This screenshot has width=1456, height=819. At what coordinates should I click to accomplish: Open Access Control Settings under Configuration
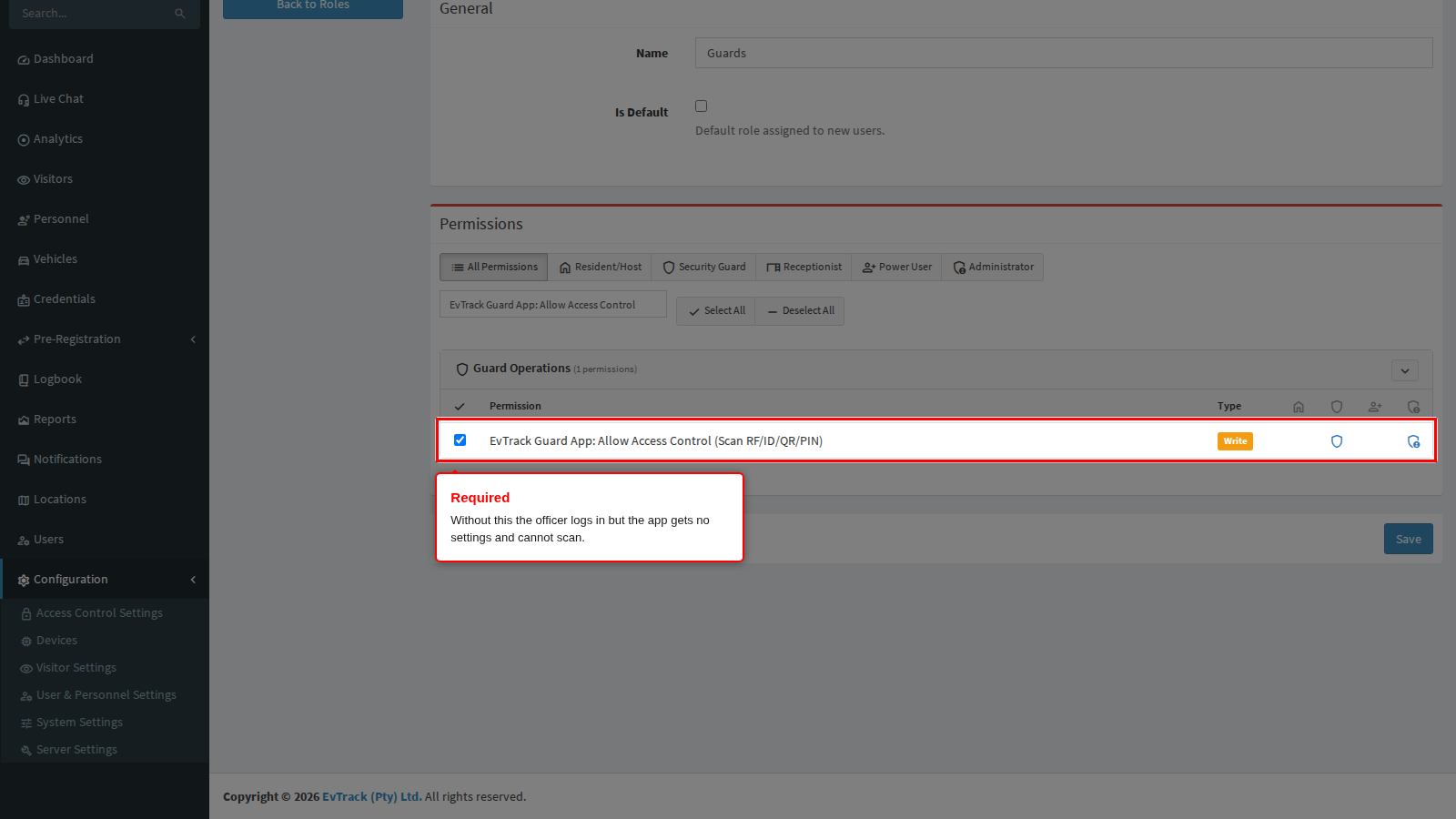pyautogui.click(x=105, y=613)
